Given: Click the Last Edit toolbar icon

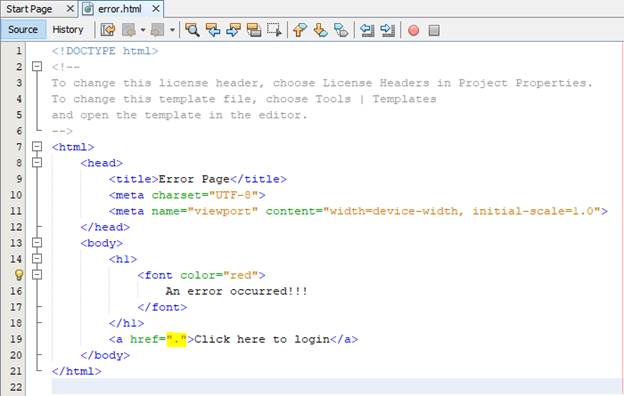Looking at the screenshot, I should point(108,30).
